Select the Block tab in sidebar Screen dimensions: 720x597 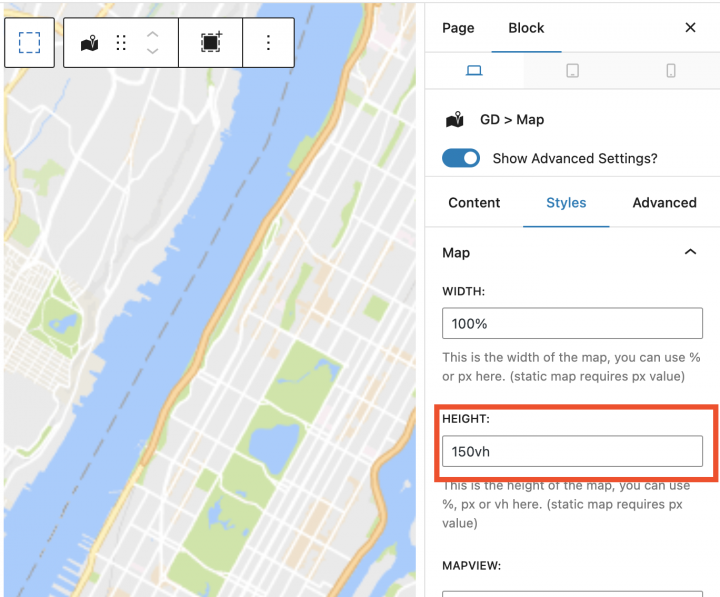(x=526, y=28)
